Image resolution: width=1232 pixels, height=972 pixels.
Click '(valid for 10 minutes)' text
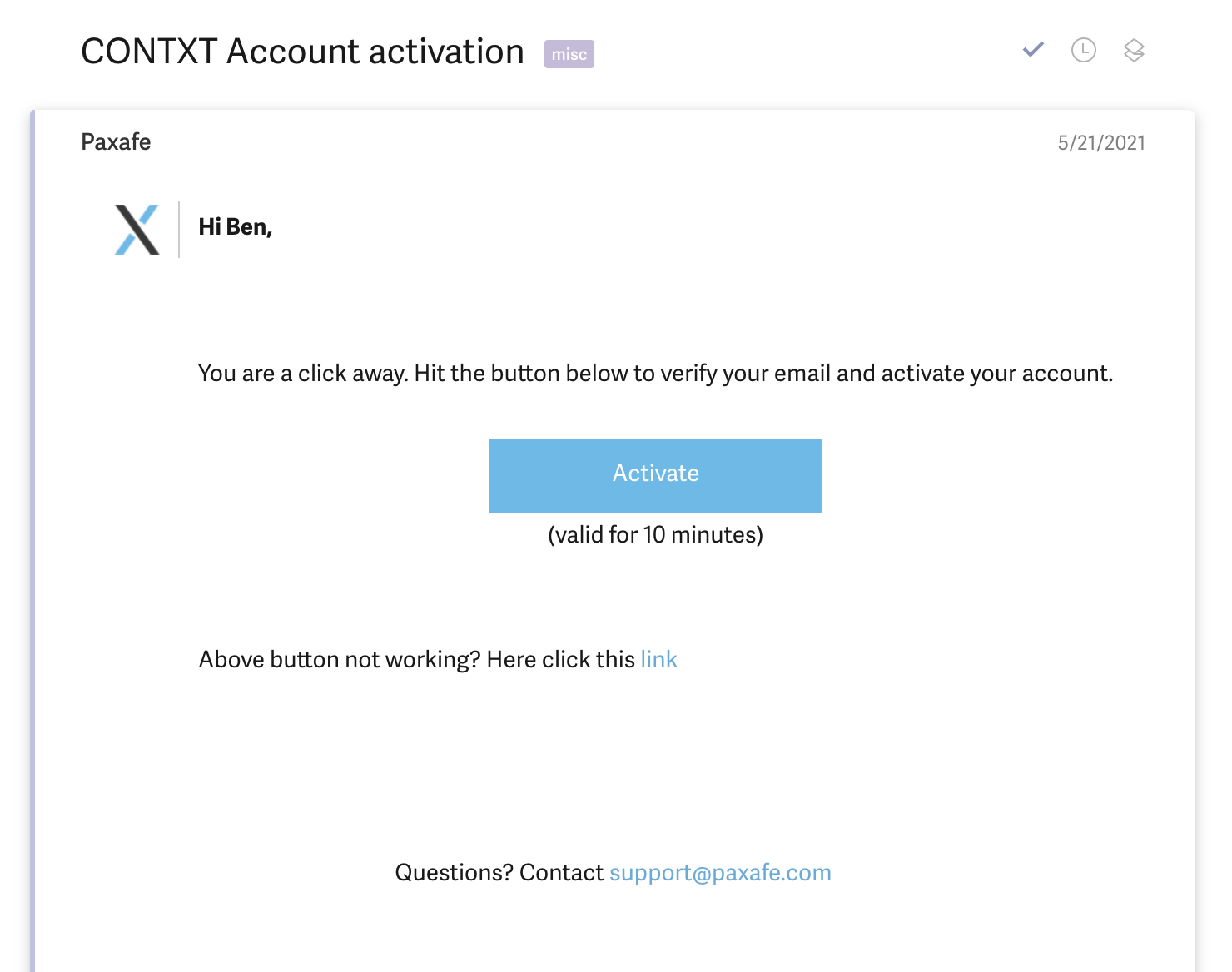pos(656,535)
